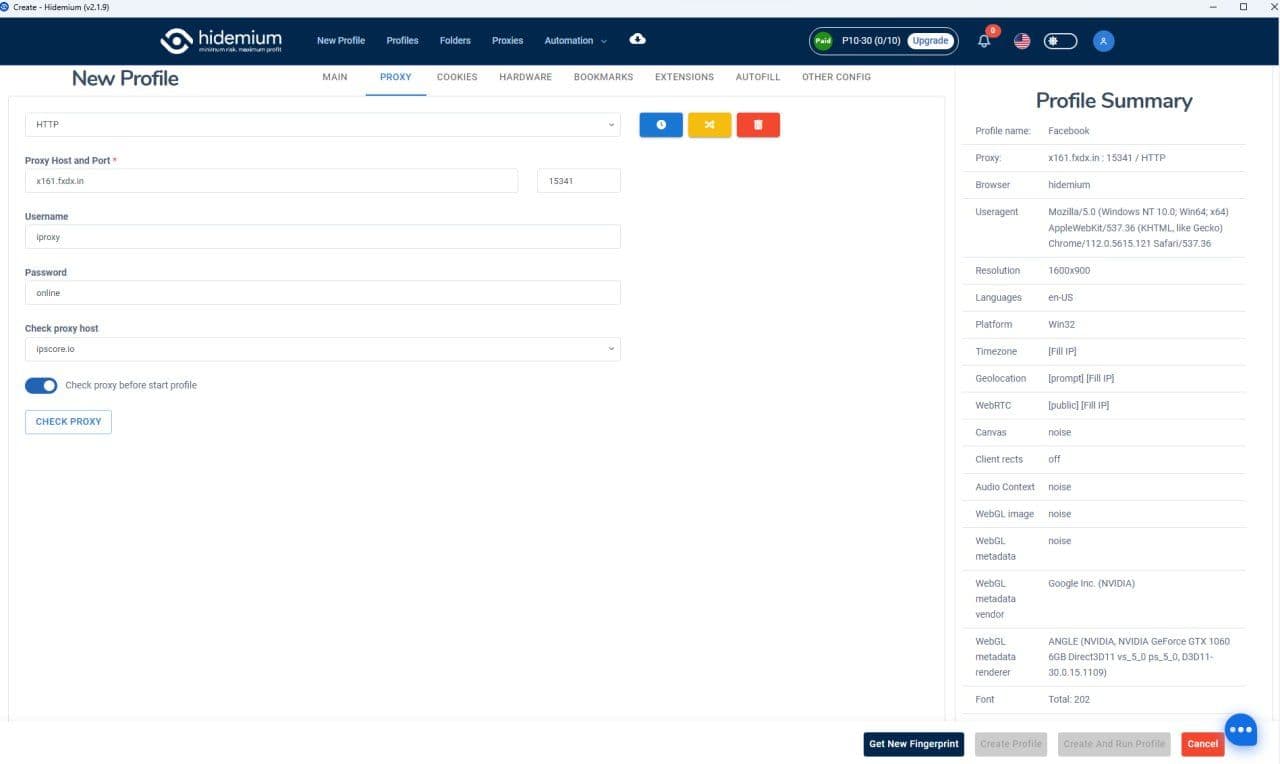Open the user account avatar icon
Viewport: 1280px width, 764px height.
(1103, 41)
